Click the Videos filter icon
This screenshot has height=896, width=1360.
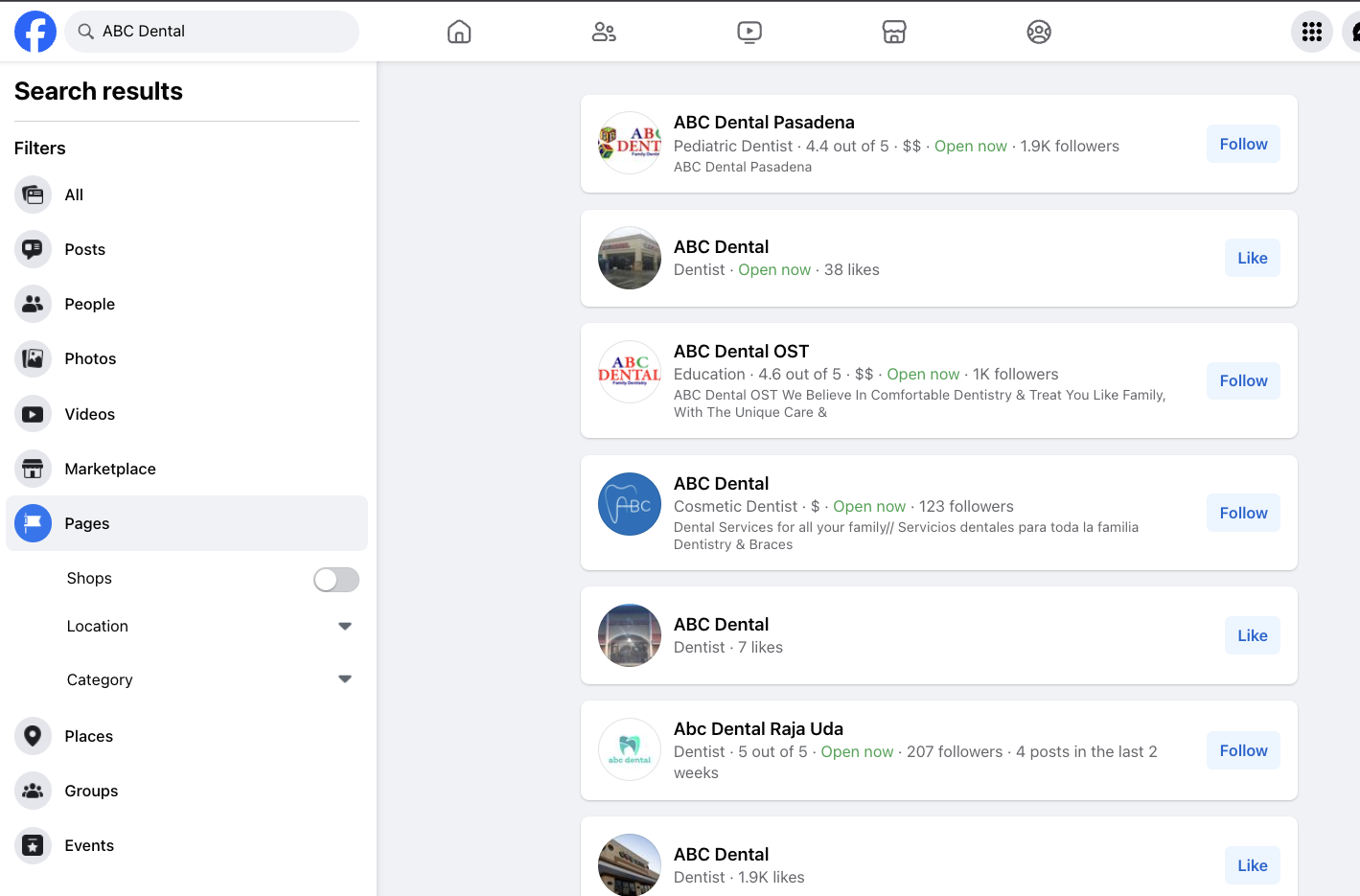point(33,414)
